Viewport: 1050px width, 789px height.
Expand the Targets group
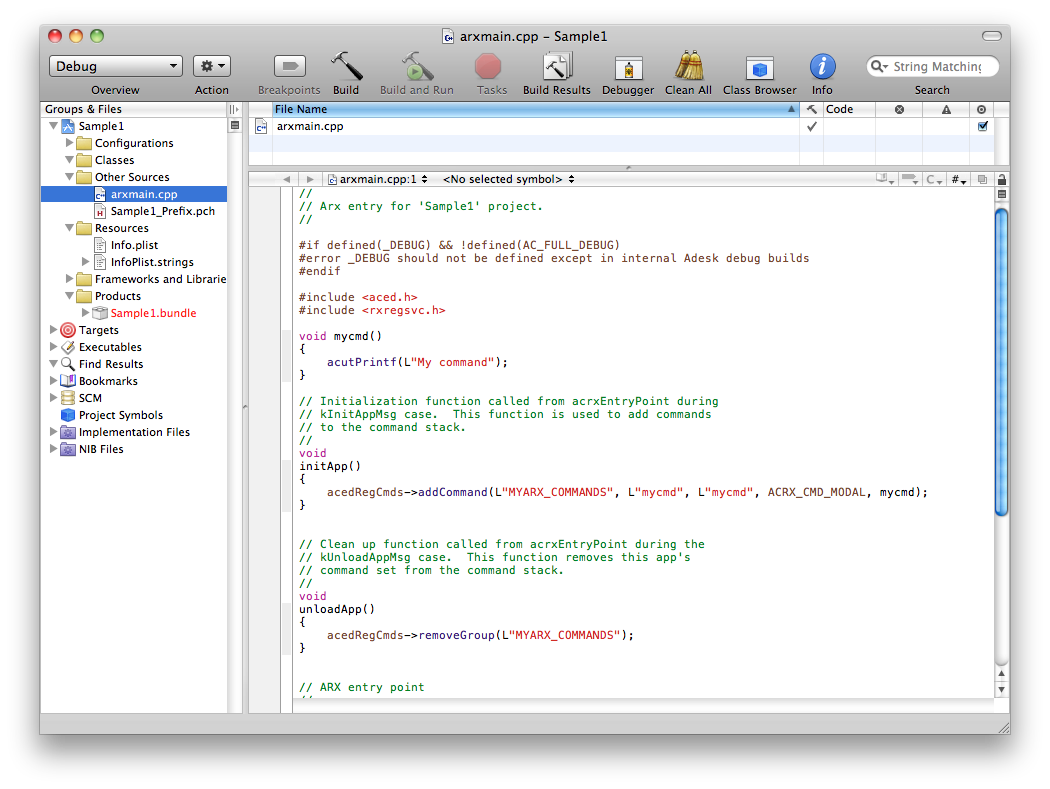click(52, 329)
